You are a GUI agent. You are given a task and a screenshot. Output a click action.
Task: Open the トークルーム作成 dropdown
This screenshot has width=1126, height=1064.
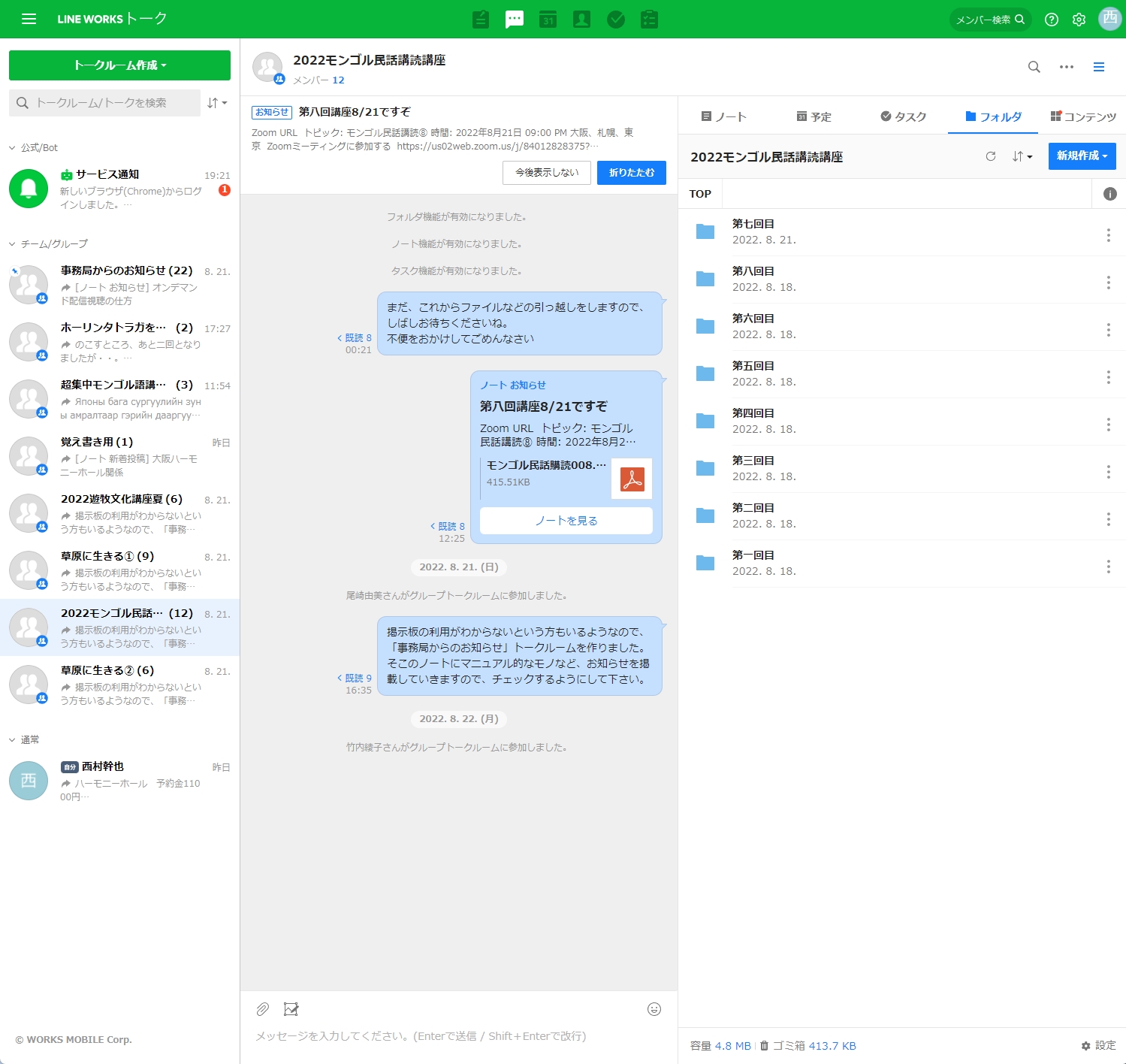119,65
